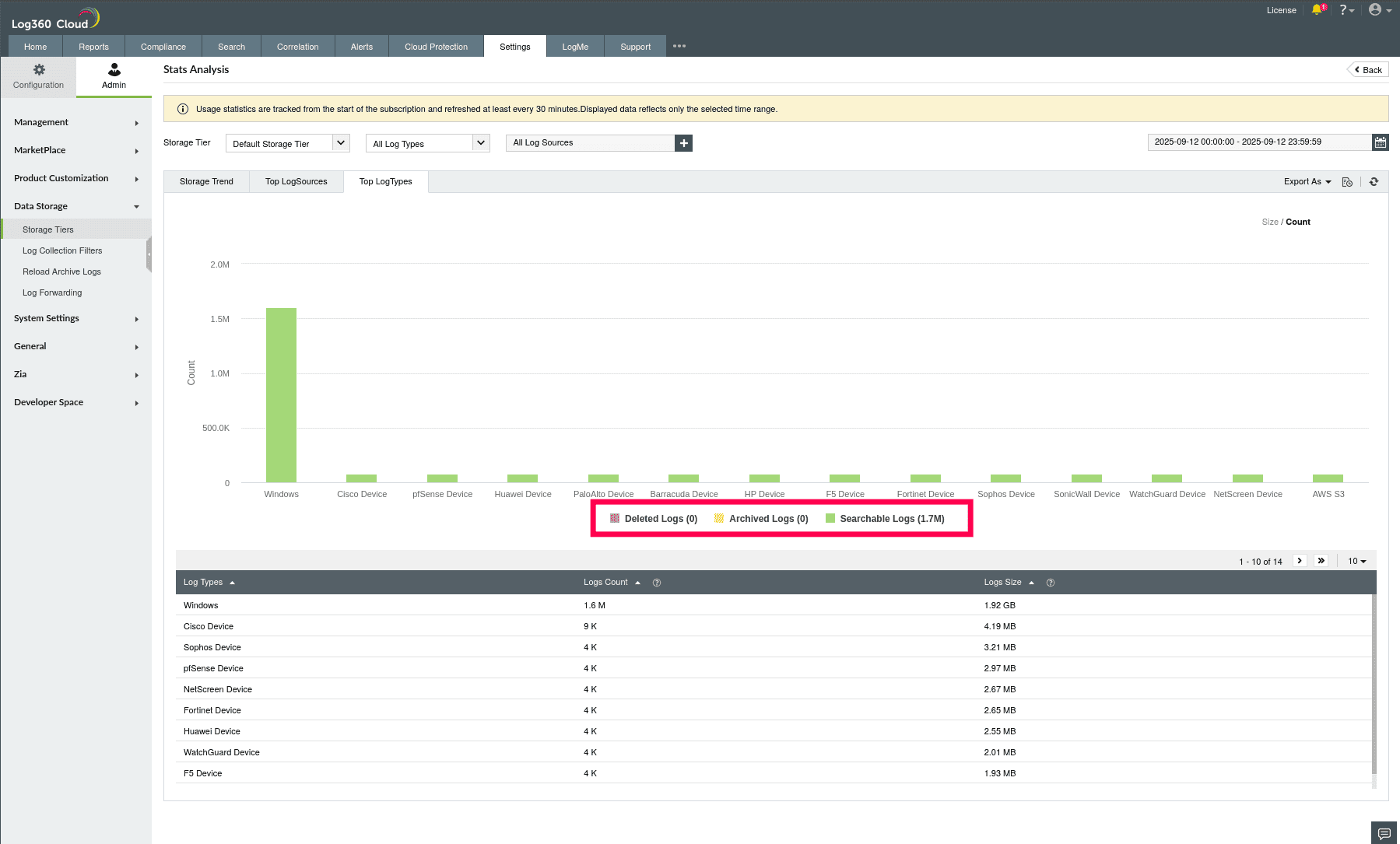Image resolution: width=1400 pixels, height=844 pixels.
Task: Open Reload Archive Logs
Action: coord(61,271)
